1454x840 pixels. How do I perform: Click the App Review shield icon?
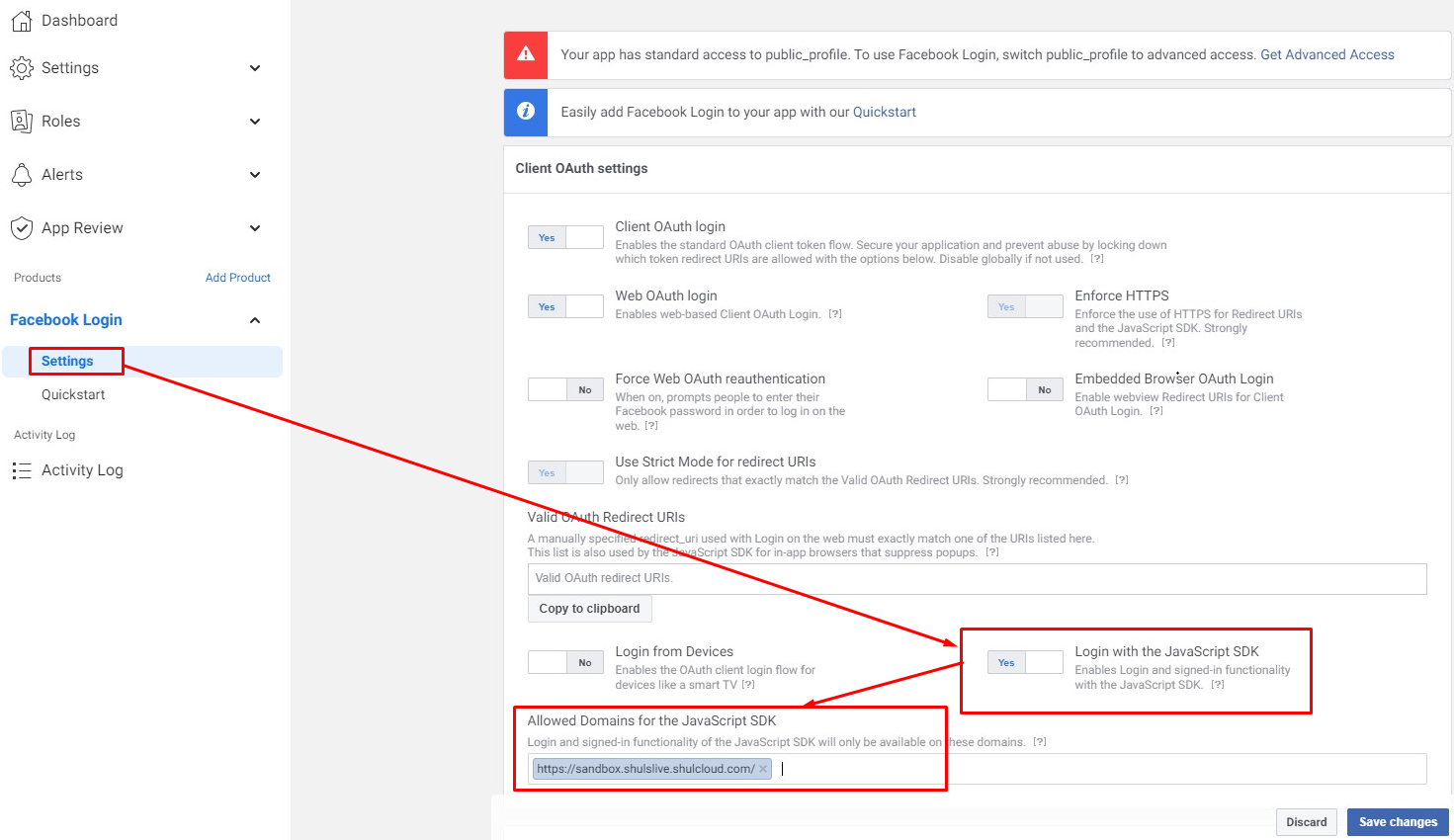21,228
